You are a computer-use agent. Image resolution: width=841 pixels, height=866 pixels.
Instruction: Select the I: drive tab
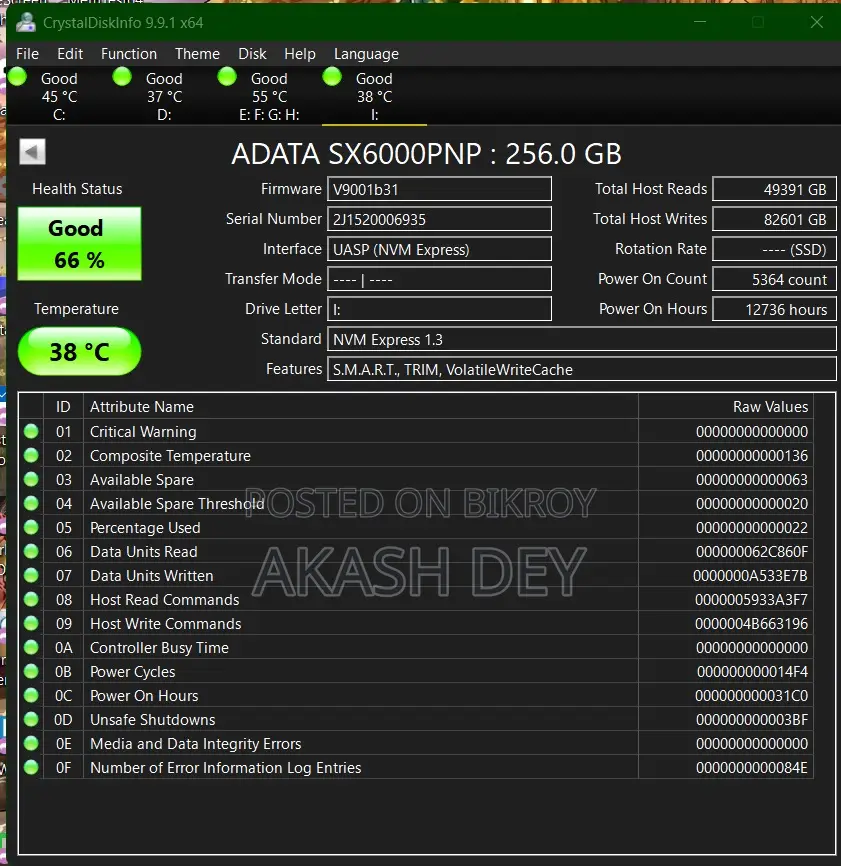[374, 96]
